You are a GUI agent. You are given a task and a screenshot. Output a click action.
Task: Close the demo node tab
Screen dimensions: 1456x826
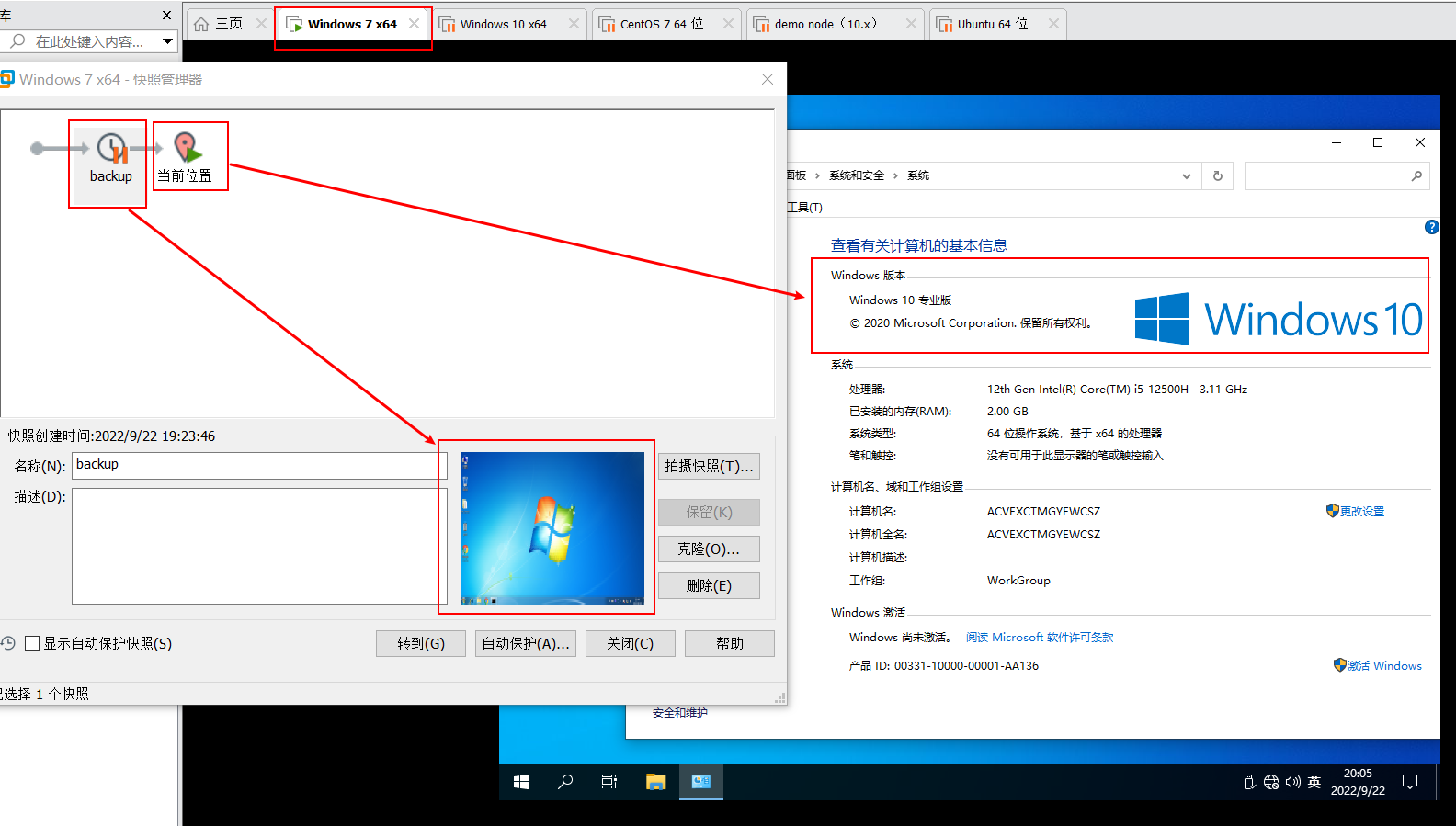click(911, 24)
